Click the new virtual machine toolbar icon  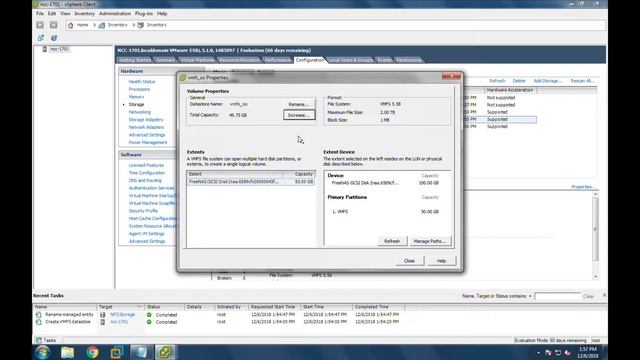click(x=41, y=38)
